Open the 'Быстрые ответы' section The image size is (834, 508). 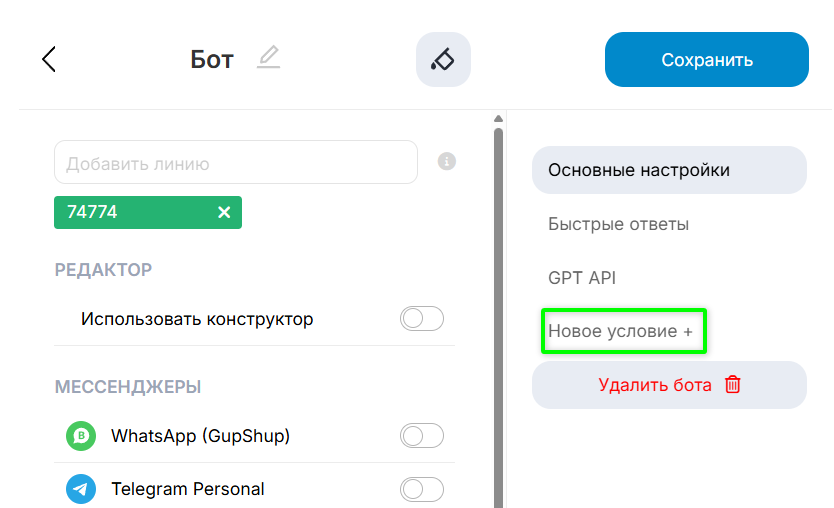[x=618, y=224]
